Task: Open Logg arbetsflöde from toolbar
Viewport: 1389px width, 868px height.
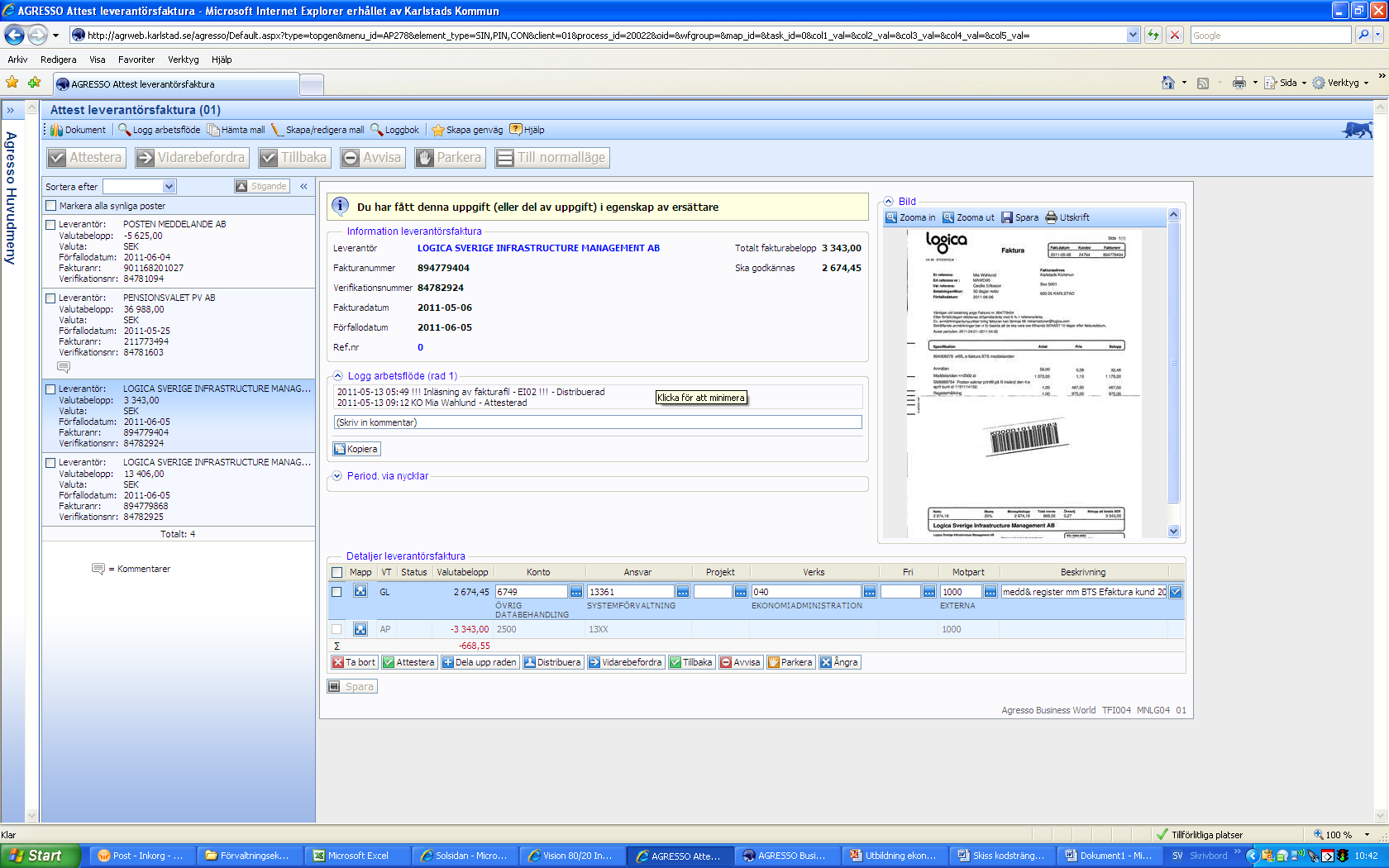Action: click(x=159, y=130)
